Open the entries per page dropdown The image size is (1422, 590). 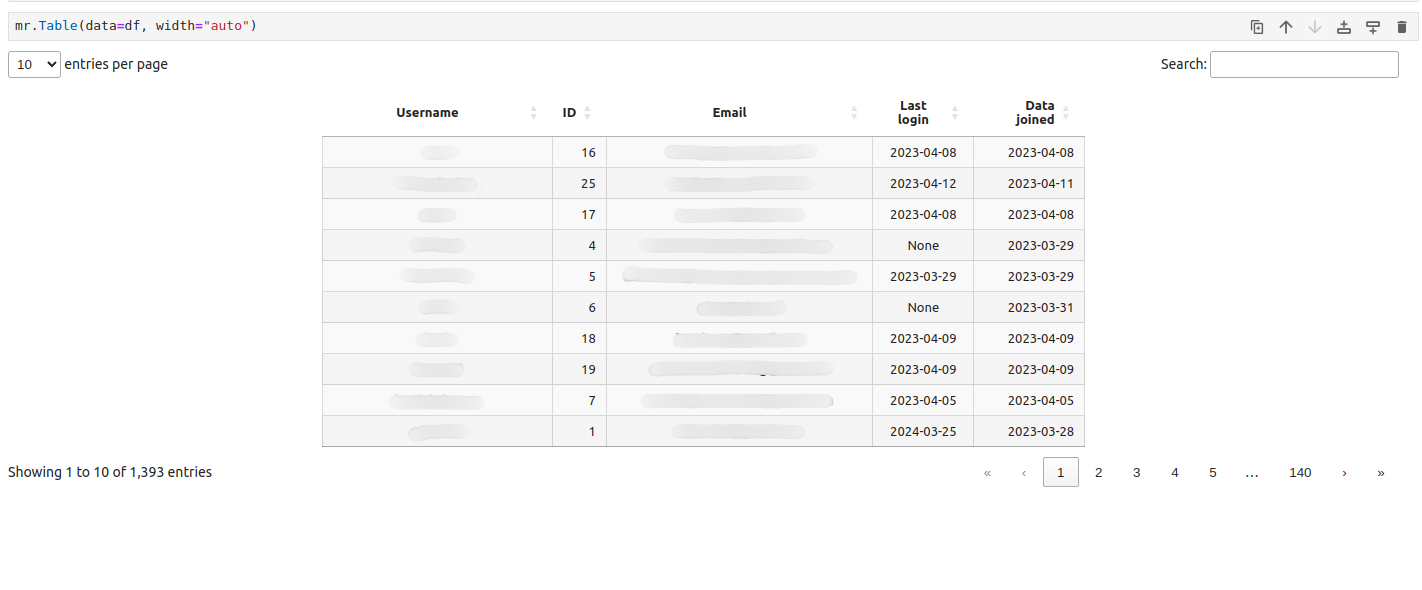point(34,64)
